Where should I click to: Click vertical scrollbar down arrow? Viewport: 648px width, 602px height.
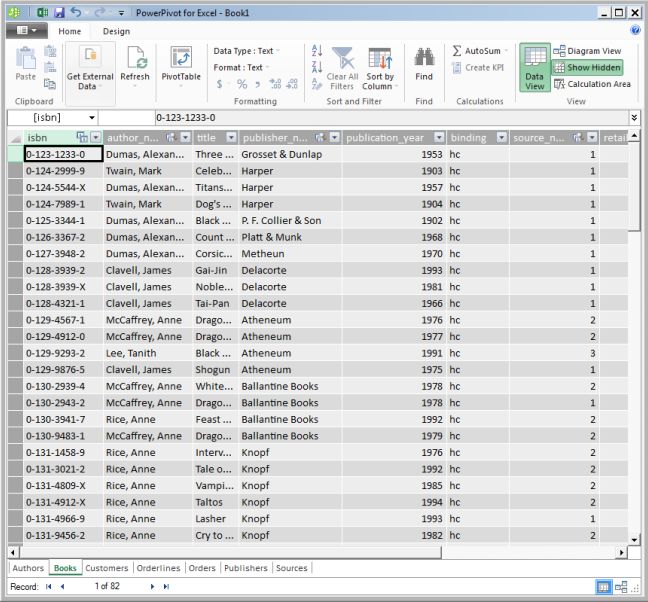pyautogui.click(x=634, y=540)
